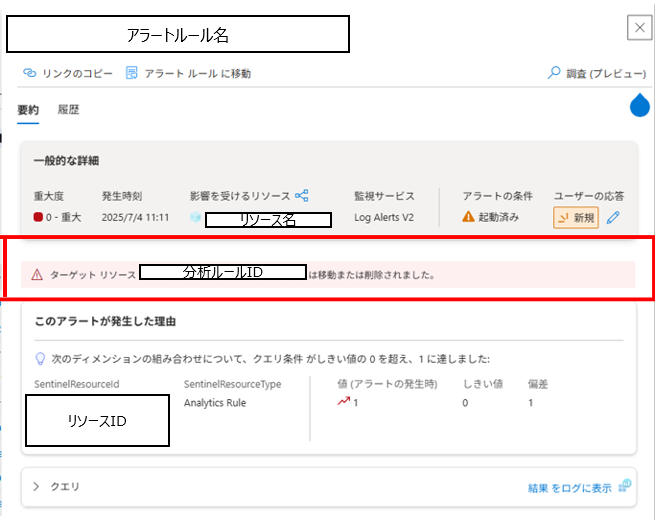Expand the クエリ section
656x520 pixels.
point(36,487)
